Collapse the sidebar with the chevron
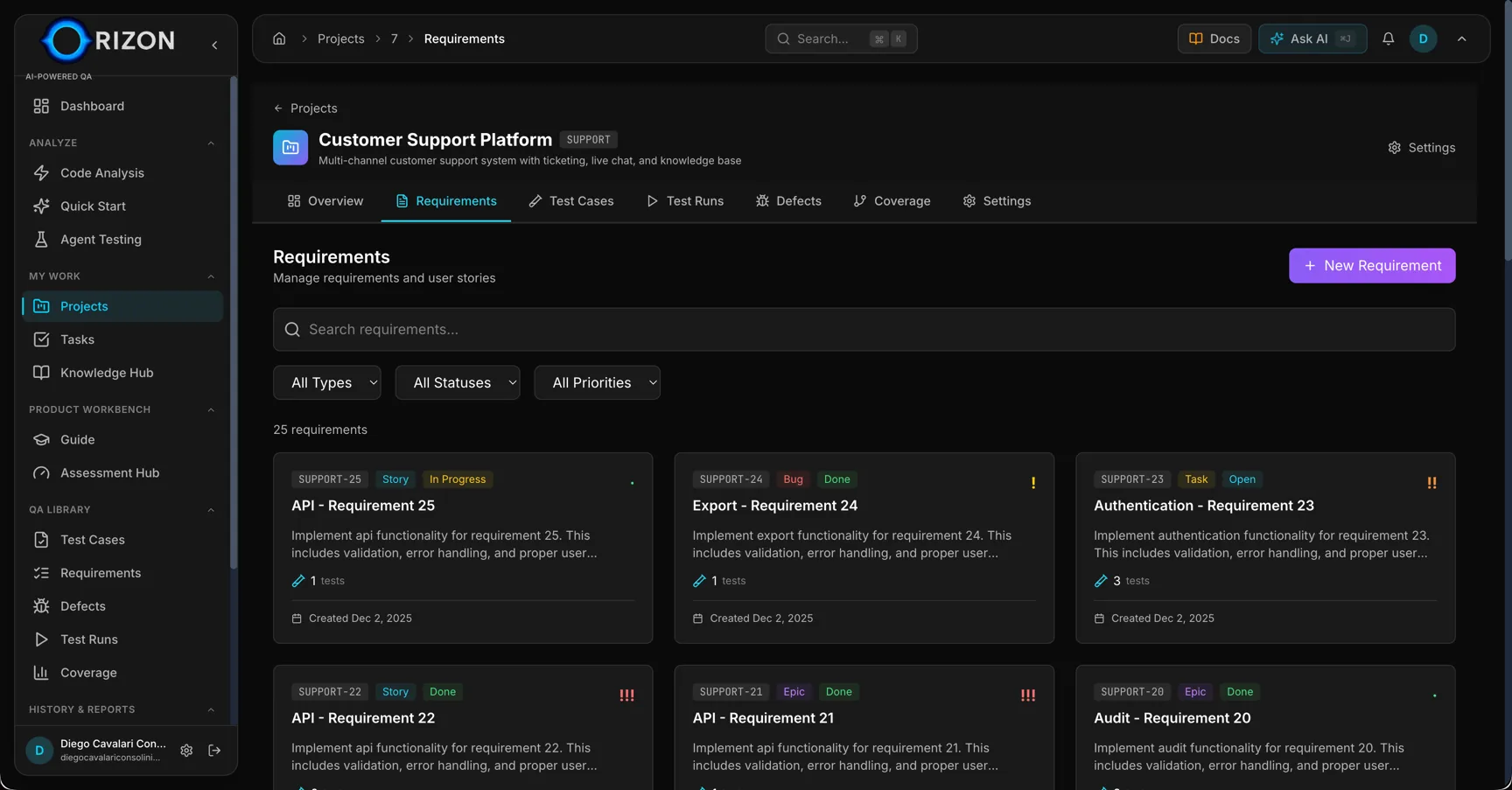 pyautogui.click(x=214, y=45)
